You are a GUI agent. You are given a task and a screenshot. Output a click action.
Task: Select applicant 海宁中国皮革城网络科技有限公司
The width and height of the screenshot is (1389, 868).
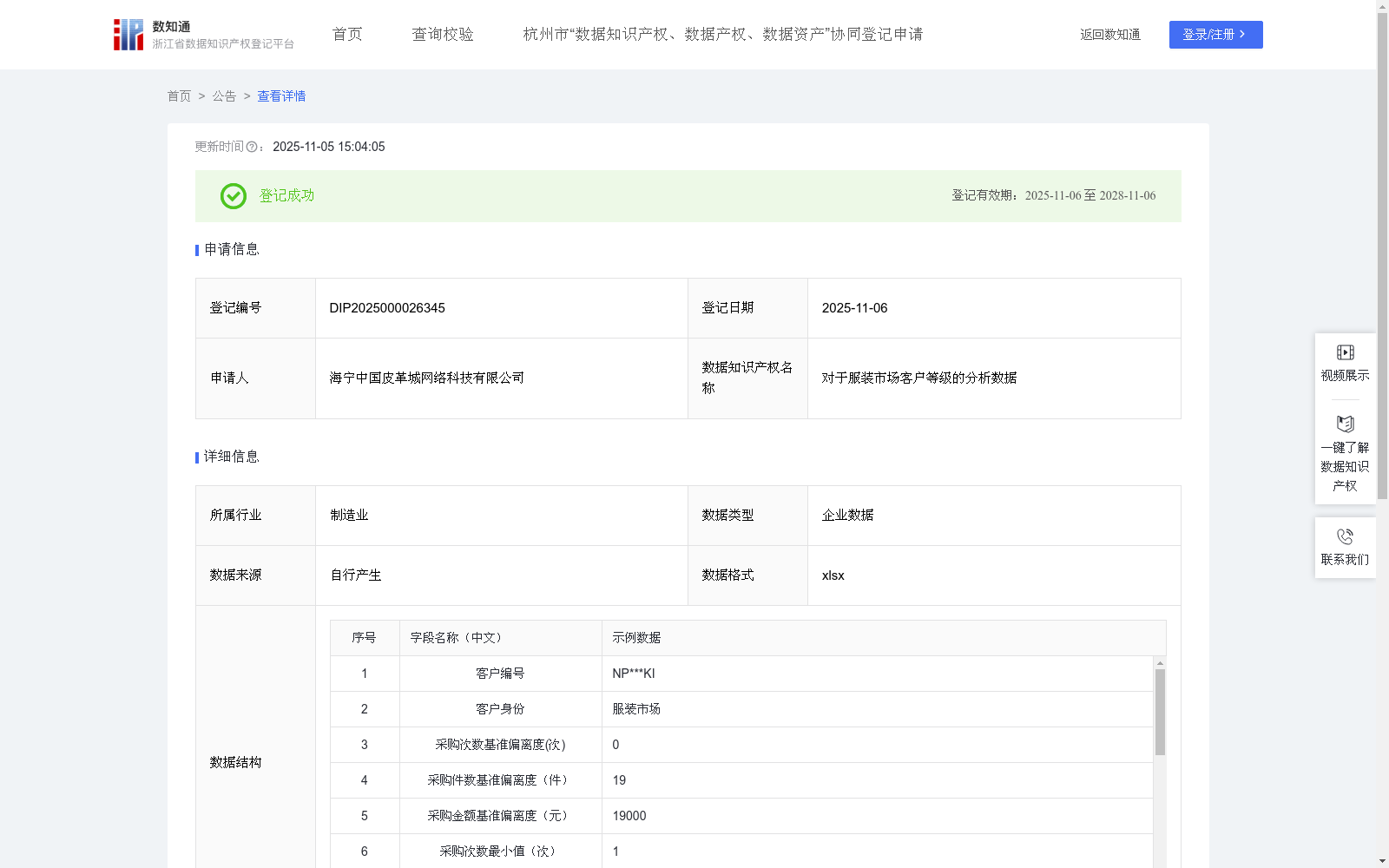(427, 378)
